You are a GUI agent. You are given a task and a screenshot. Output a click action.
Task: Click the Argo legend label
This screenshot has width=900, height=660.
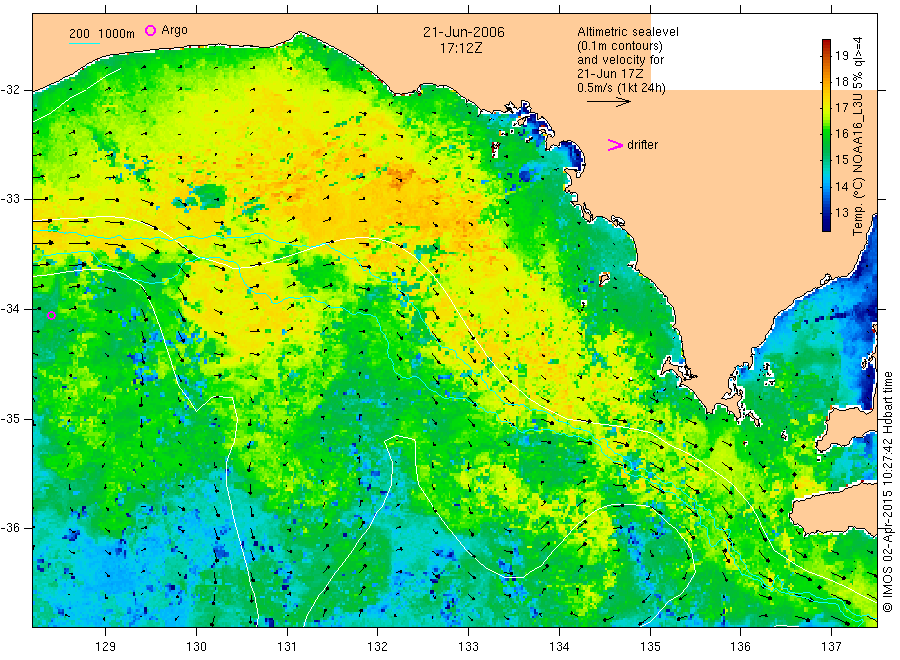(174, 30)
